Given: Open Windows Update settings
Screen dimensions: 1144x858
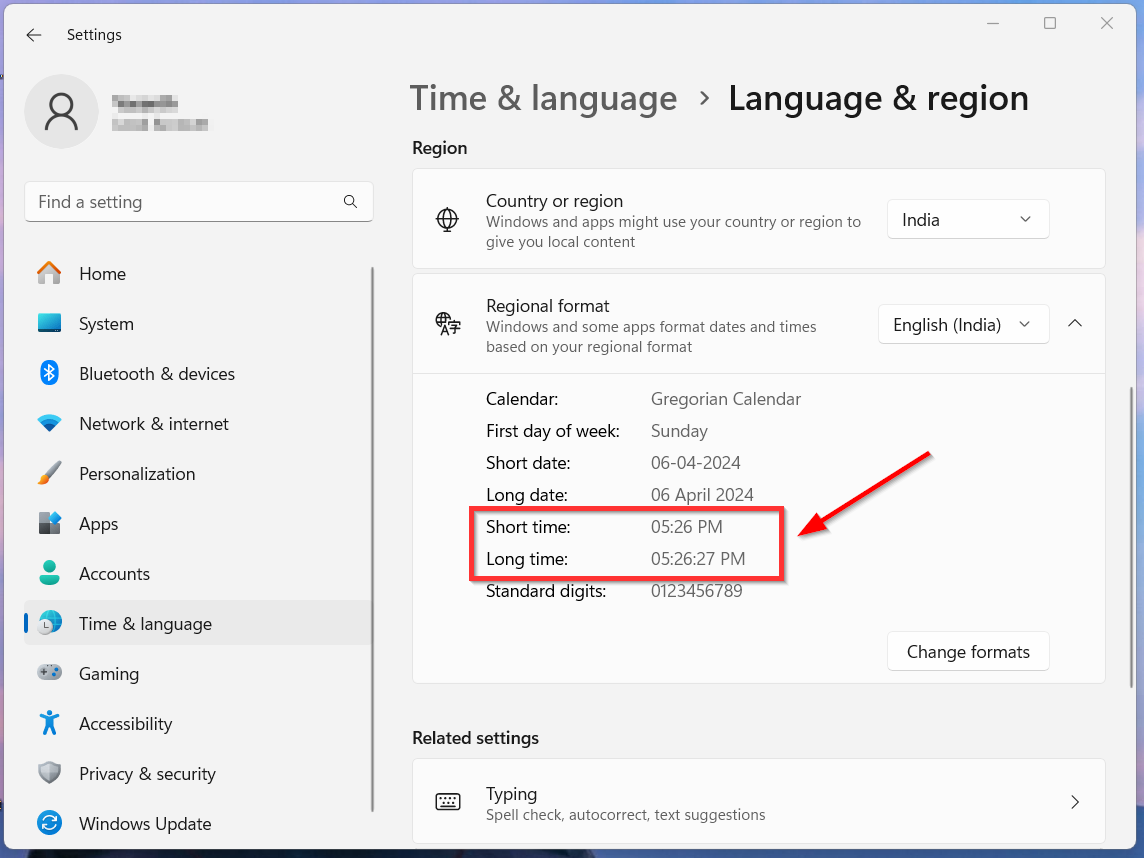Looking at the screenshot, I should point(198,823).
